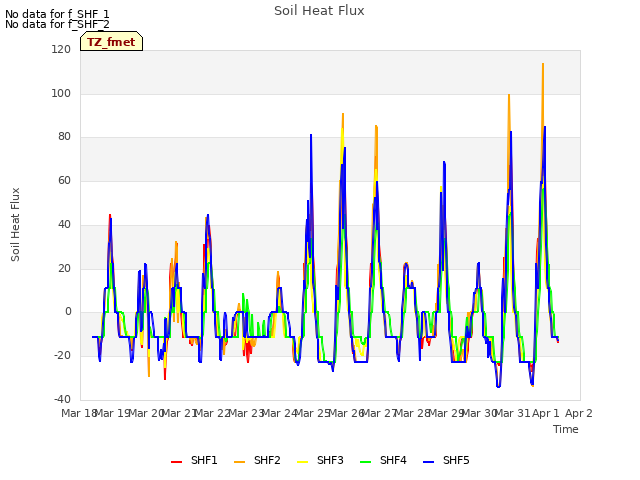Click the TZ_fmet annotation label
This screenshot has width=640, height=480.
click(x=111, y=42)
